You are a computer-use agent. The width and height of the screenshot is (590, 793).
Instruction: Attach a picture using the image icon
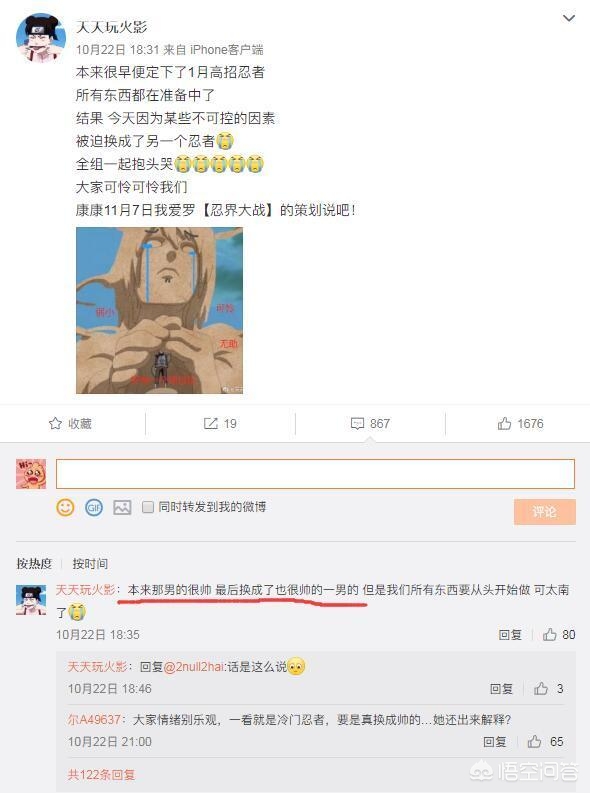coord(122,507)
